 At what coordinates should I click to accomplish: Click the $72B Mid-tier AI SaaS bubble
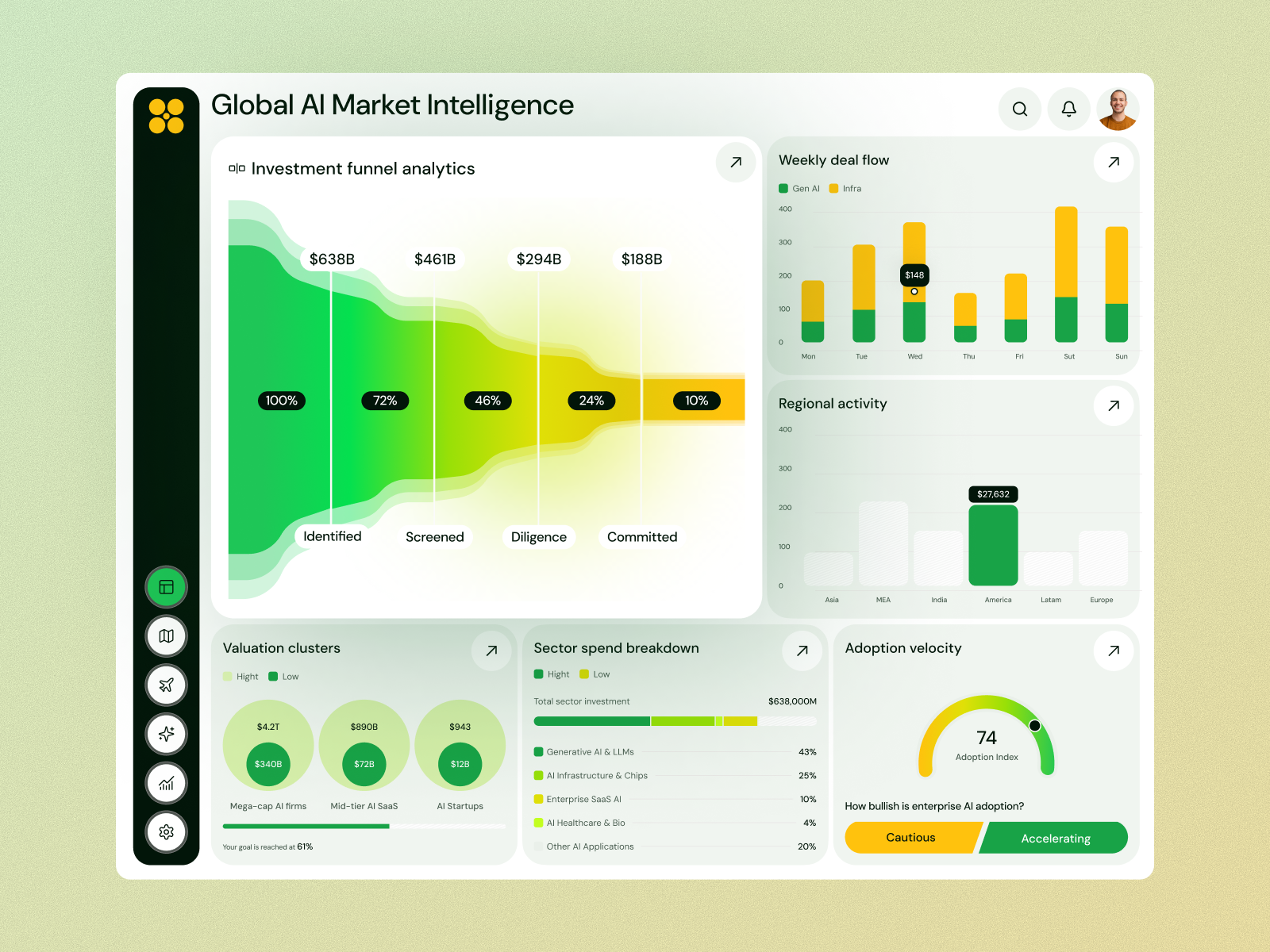[x=364, y=764]
